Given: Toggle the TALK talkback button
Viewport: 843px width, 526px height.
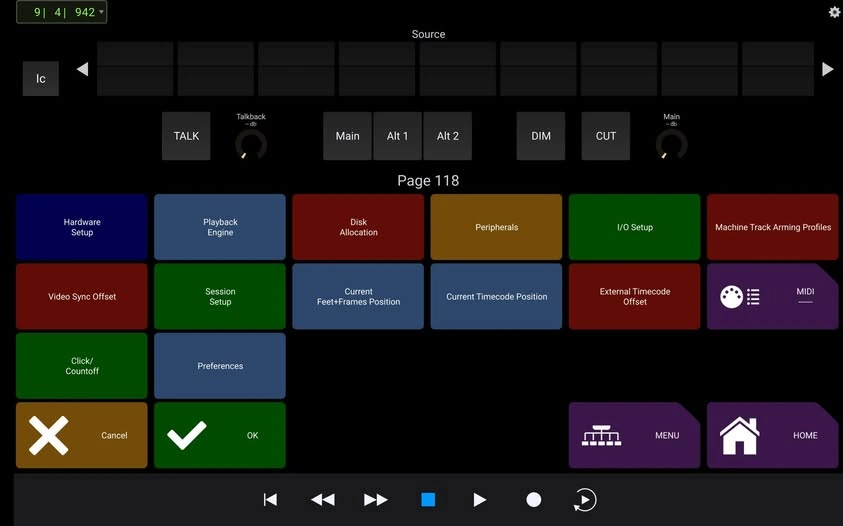Looking at the screenshot, I should [x=186, y=136].
